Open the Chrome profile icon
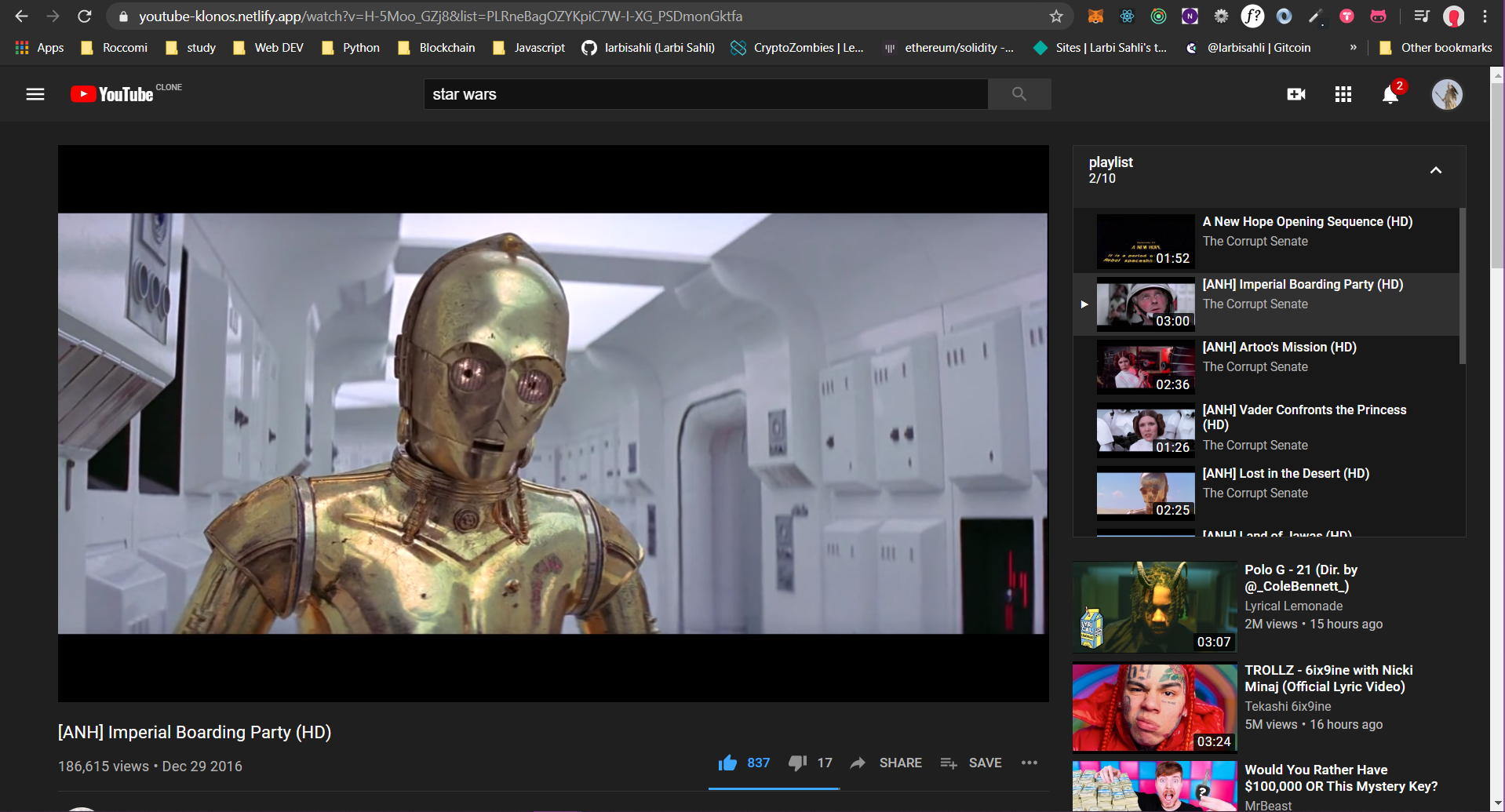This screenshot has height=812, width=1505. 1454,16
